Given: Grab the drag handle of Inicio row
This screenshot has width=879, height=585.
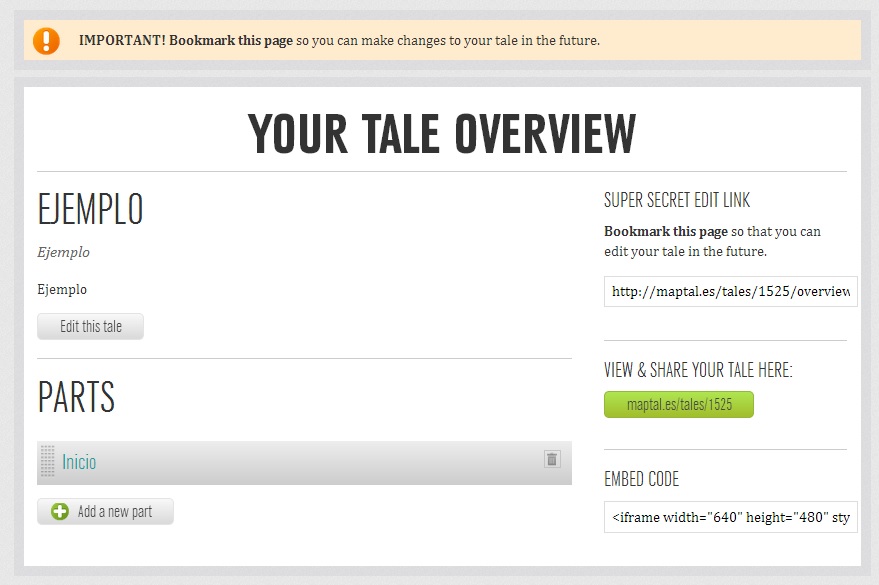Looking at the screenshot, I should pyautogui.click(x=47, y=462).
